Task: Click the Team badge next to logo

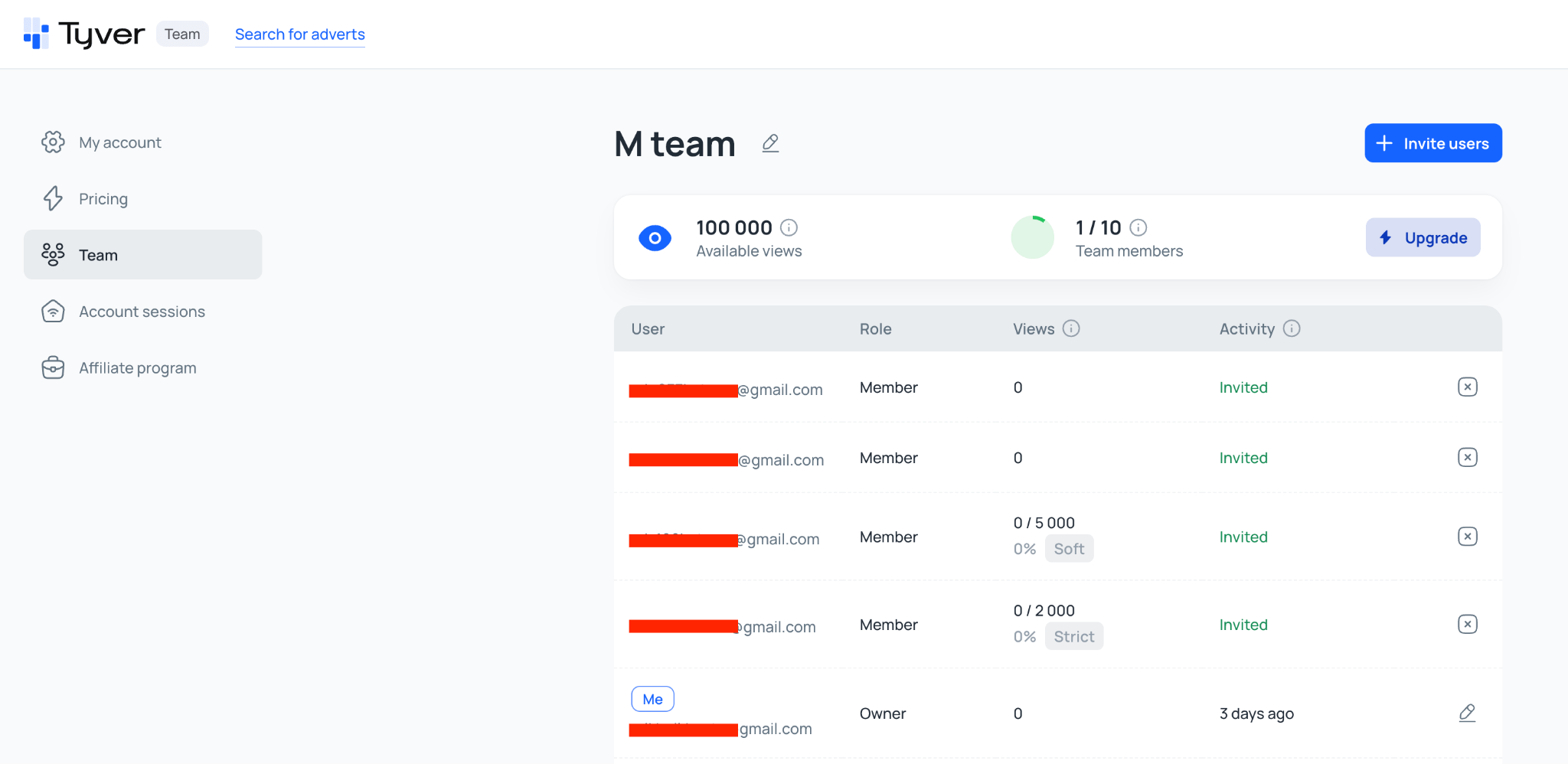Action: click(182, 34)
